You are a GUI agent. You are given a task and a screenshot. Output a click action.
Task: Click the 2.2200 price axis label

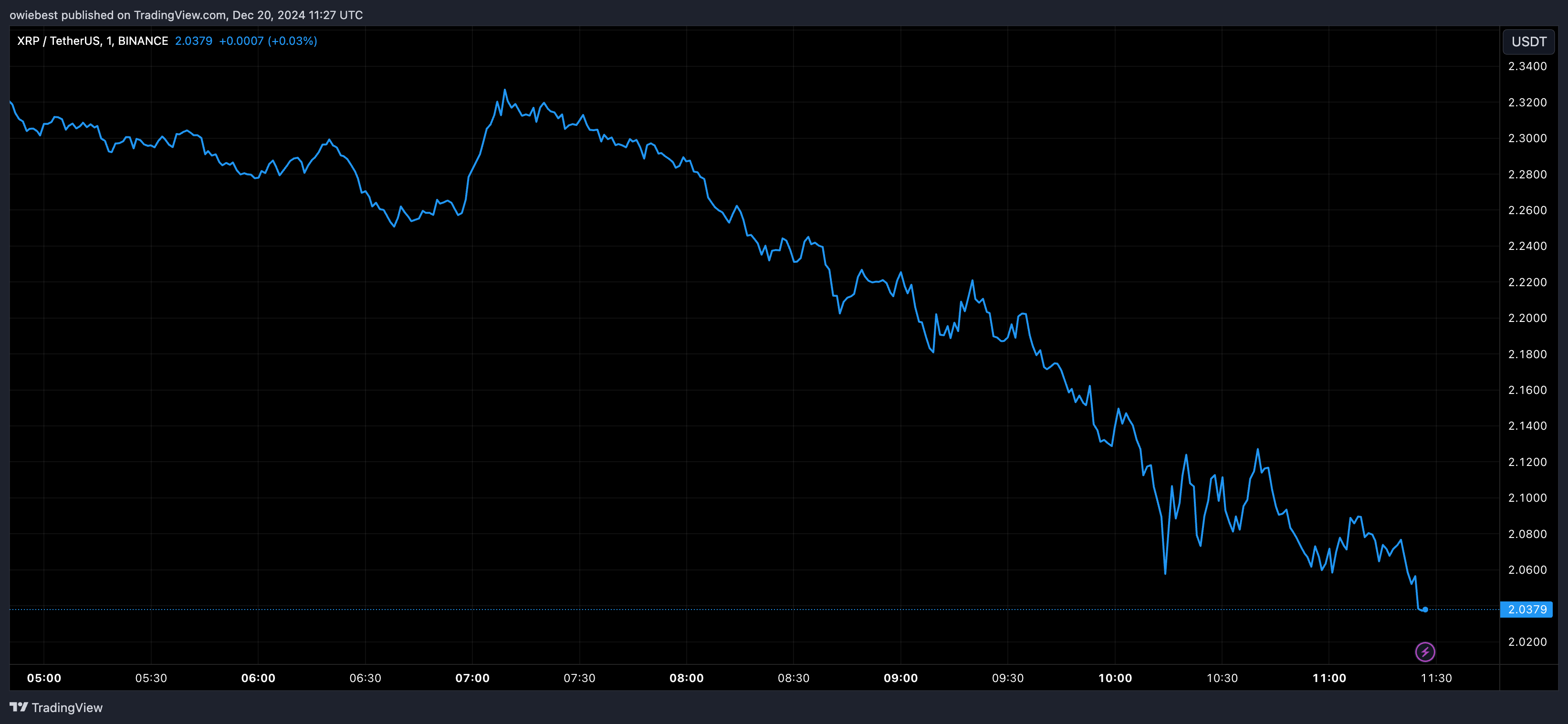pos(1527,282)
